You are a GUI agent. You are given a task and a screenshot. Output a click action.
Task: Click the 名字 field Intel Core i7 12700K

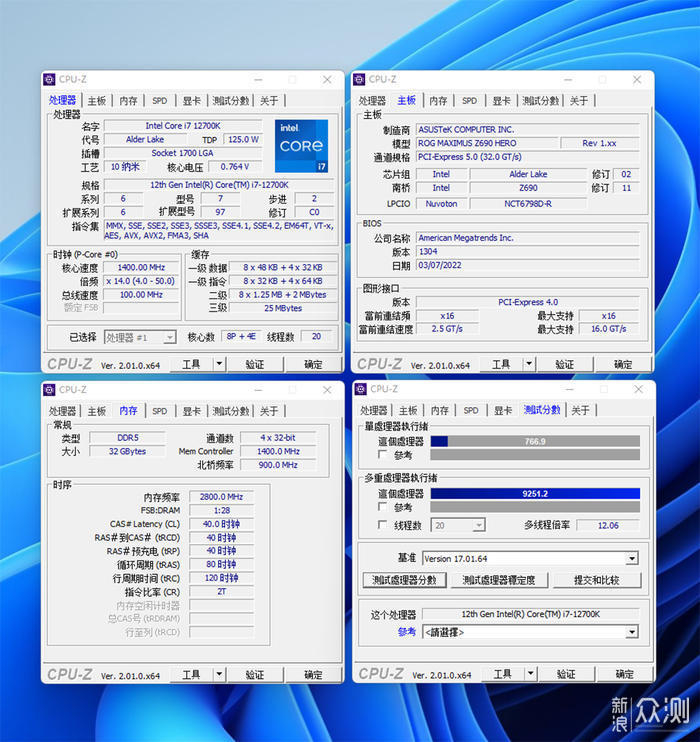(183, 126)
